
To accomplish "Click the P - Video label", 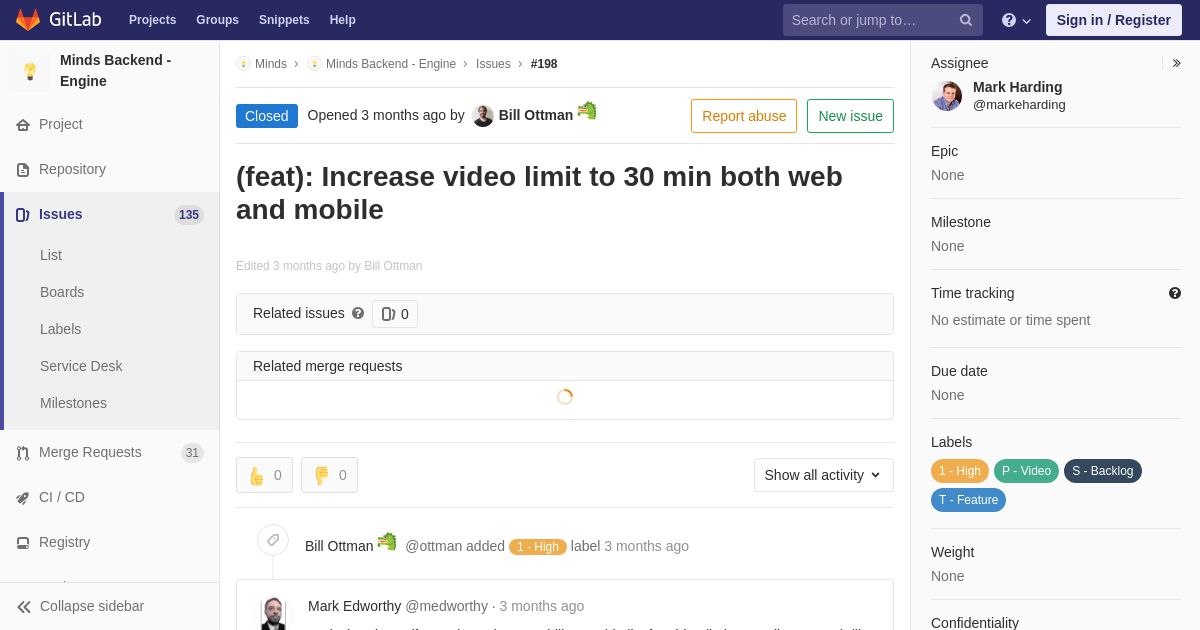I will coord(1026,471).
